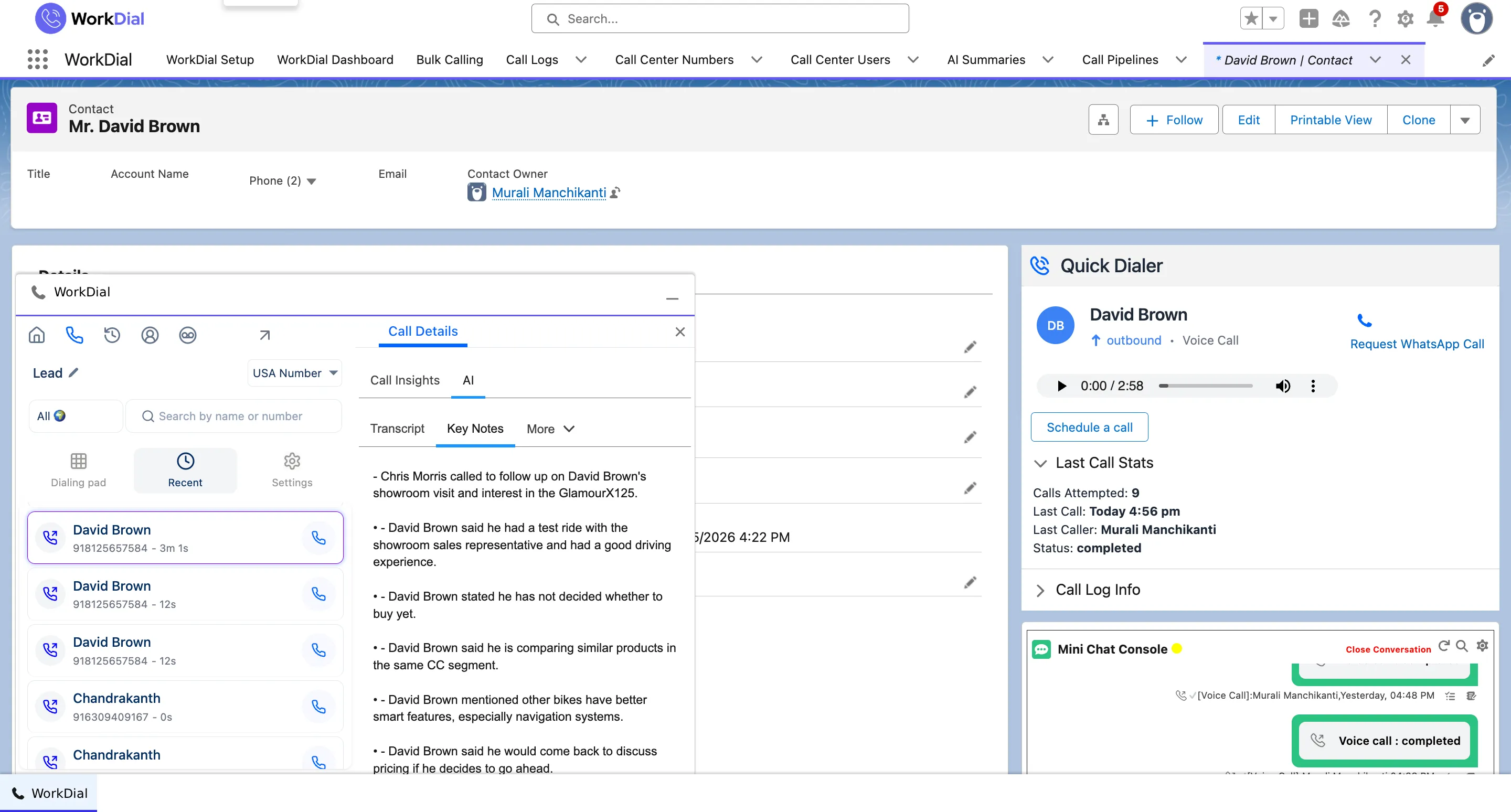Open the global actions plus icon
This screenshot has height=812, width=1511.
1308,19
